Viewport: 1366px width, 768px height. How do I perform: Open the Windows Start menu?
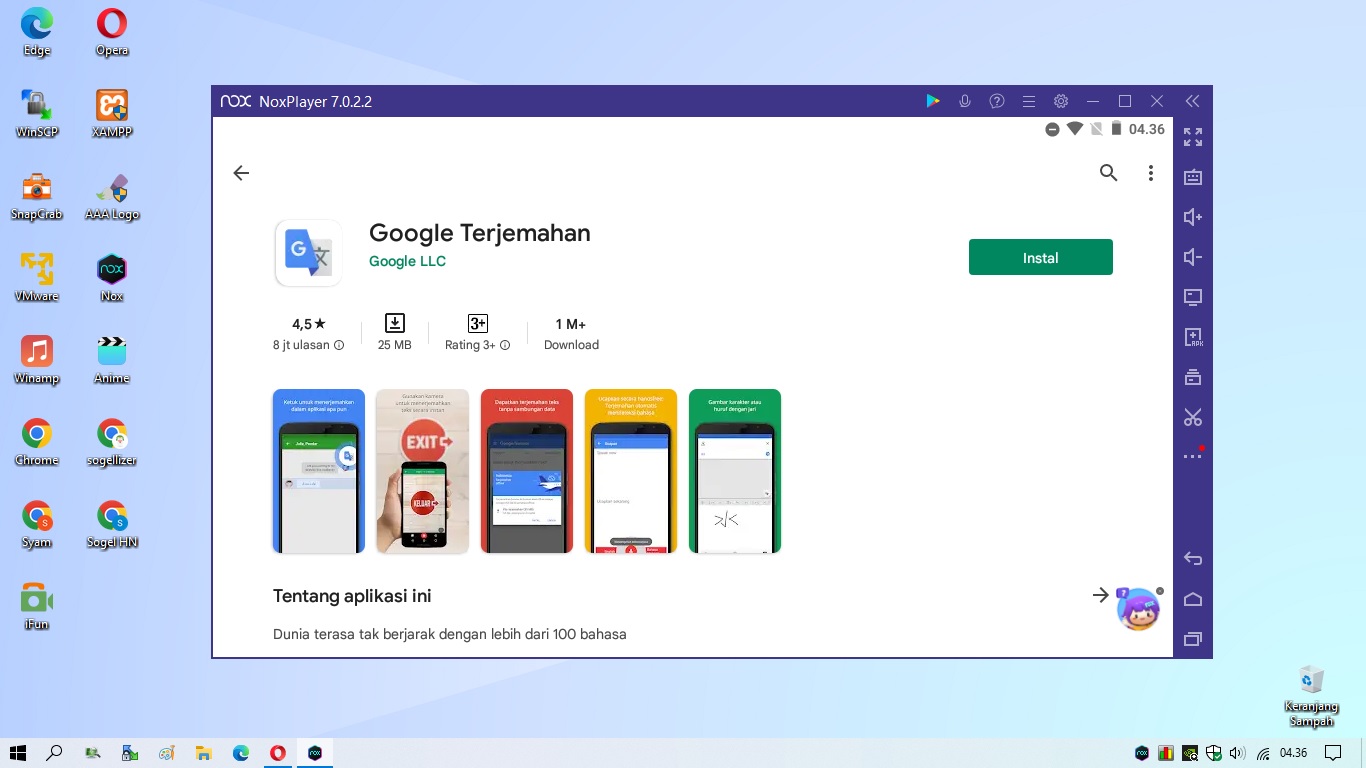(x=17, y=753)
